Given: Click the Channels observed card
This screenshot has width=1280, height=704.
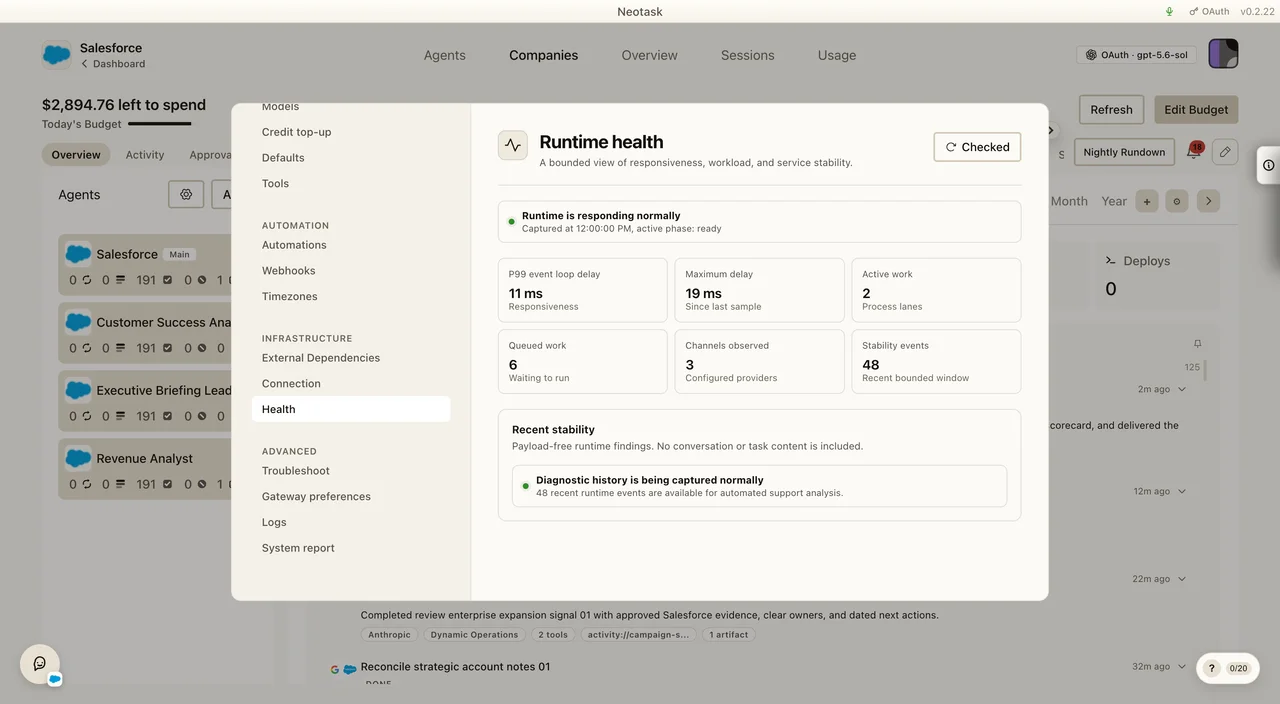Looking at the screenshot, I should (759, 362).
